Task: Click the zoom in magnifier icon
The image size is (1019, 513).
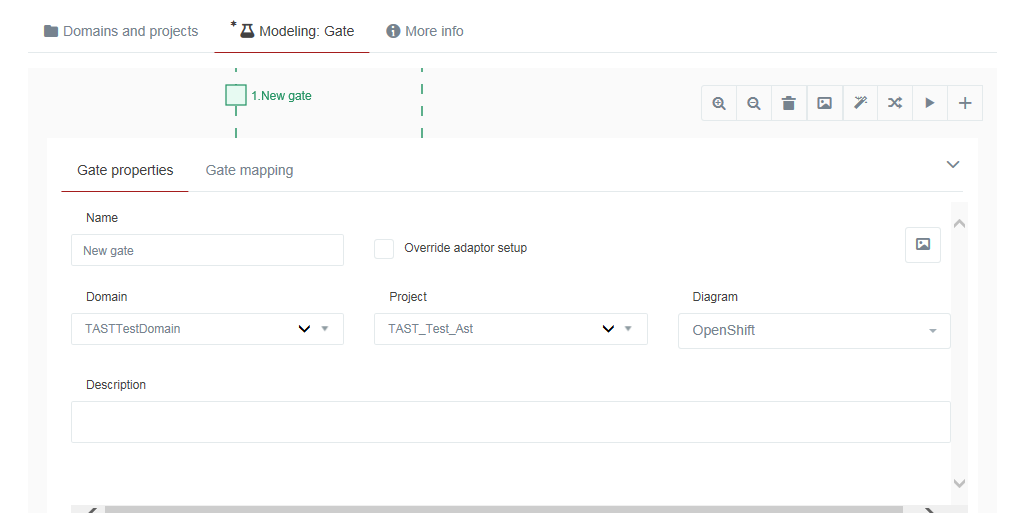Action: coord(719,103)
